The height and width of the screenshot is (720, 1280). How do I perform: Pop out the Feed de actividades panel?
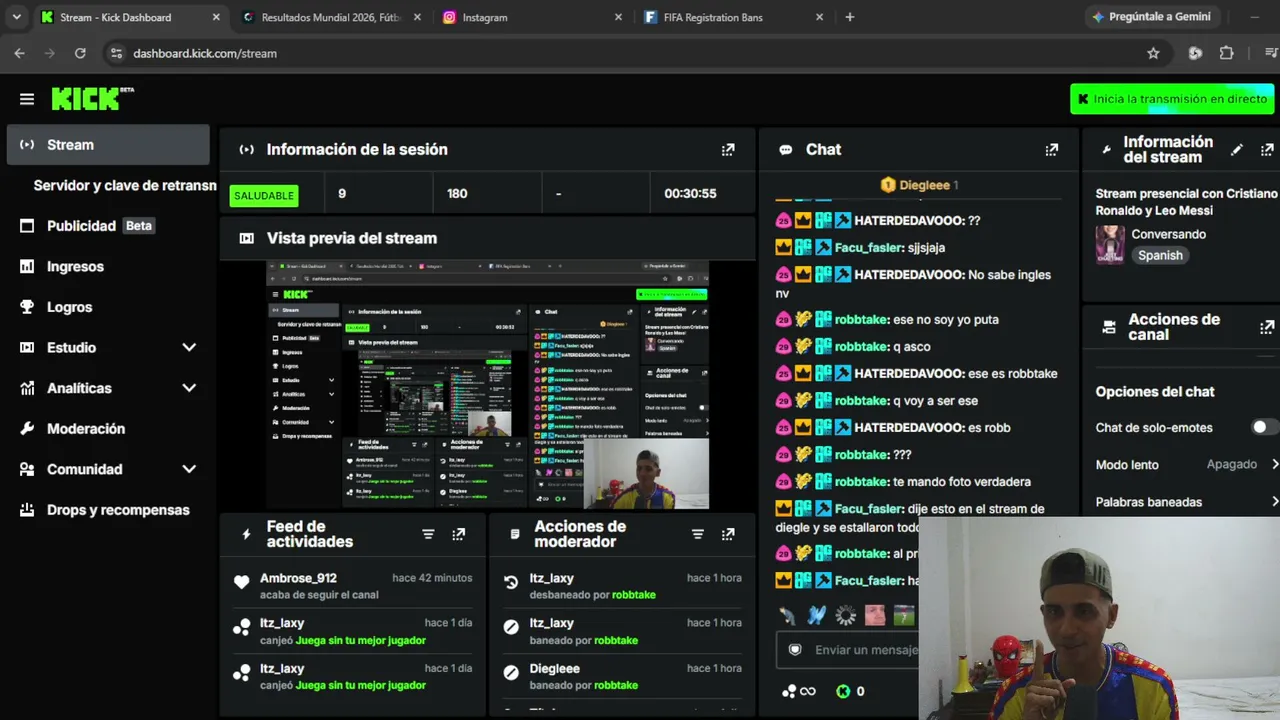coord(458,534)
